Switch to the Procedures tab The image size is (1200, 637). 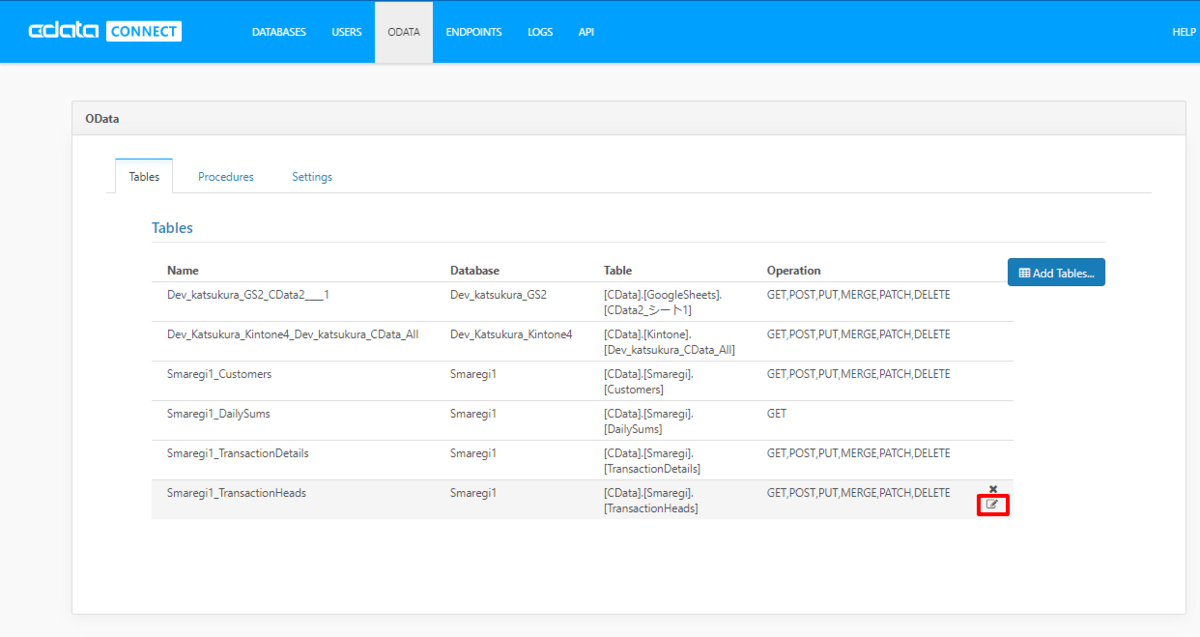point(226,177)
